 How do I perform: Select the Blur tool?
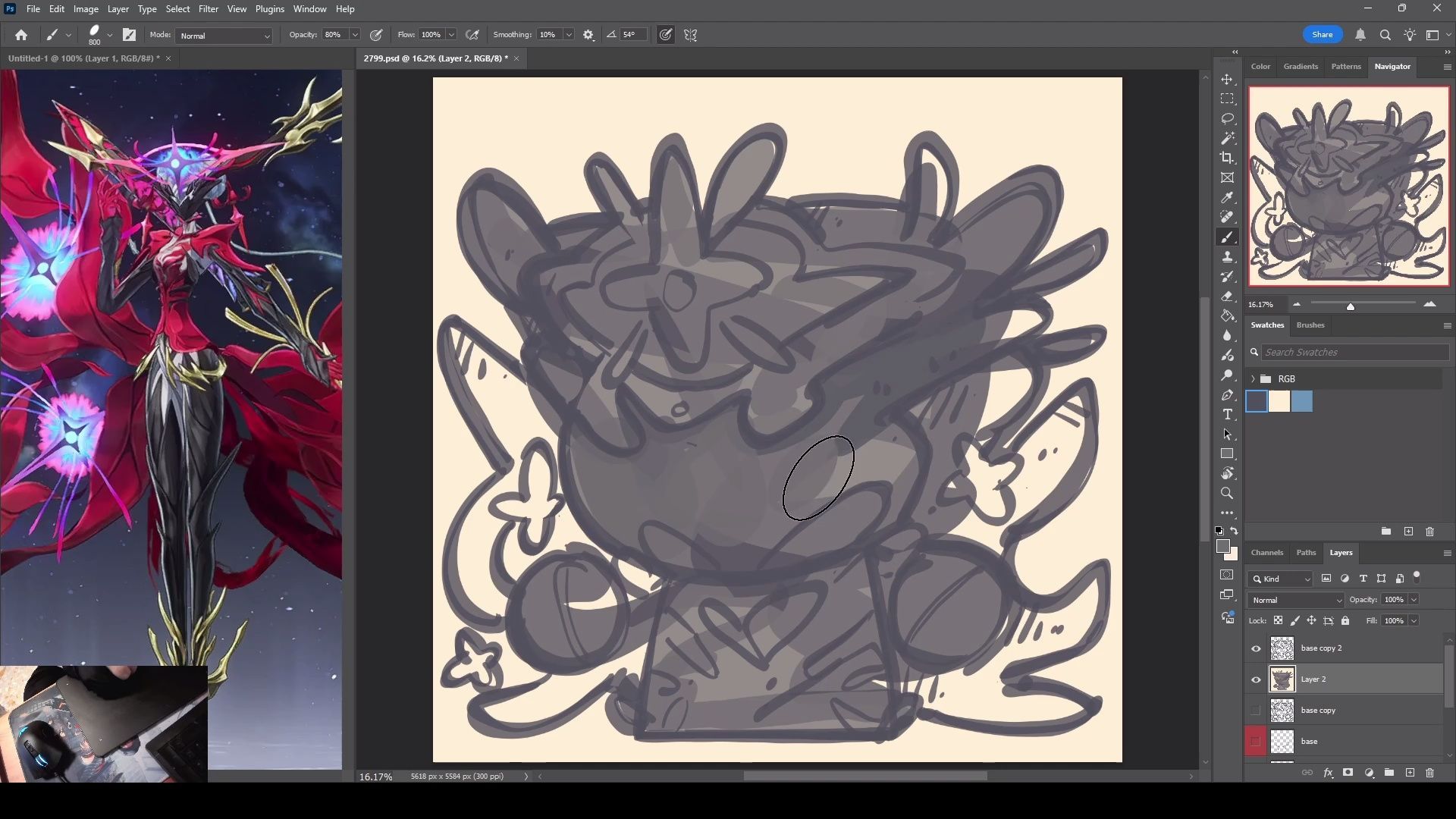pyautogui.click(x=1227, y=336)
